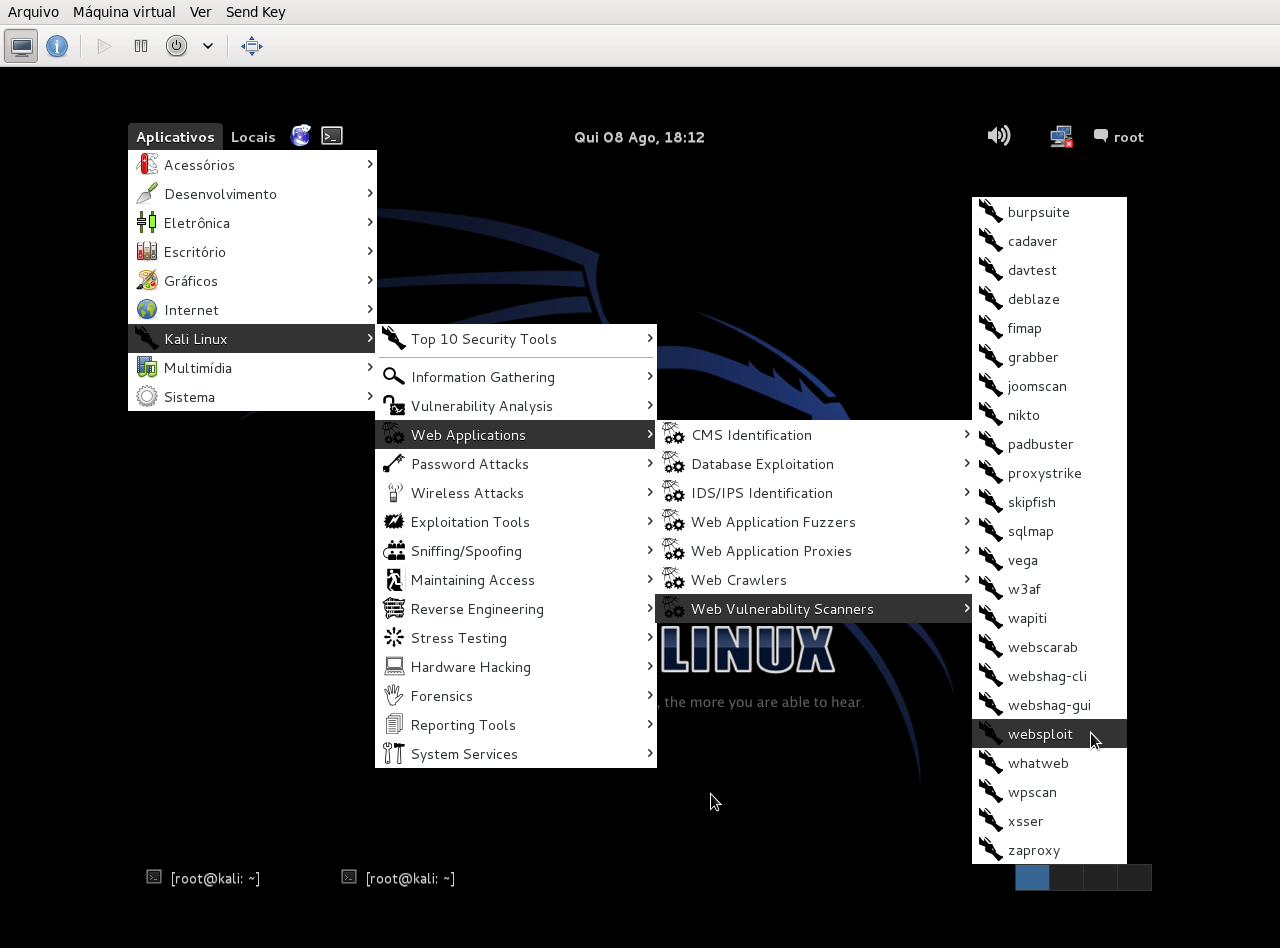The height and width of the screenshot is (948, 1280).
Task: Expand the Internet submenu
Action: point(252,310)
